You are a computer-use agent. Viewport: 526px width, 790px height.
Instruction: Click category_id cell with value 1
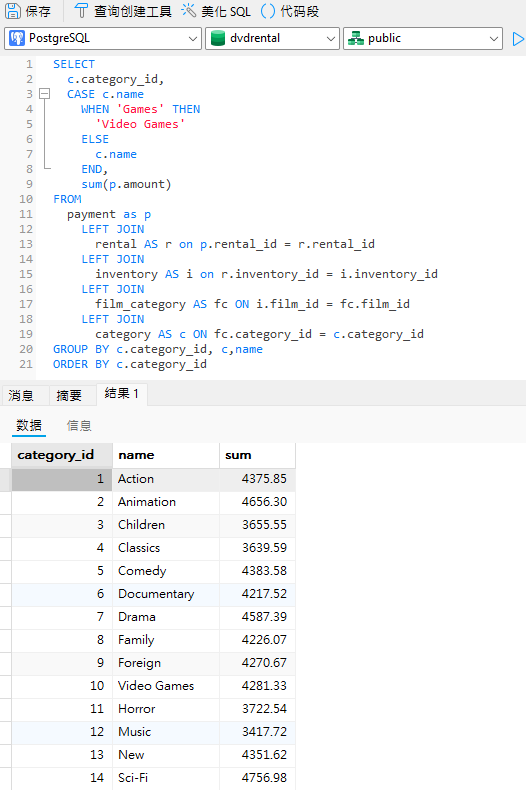coord(62,479)
